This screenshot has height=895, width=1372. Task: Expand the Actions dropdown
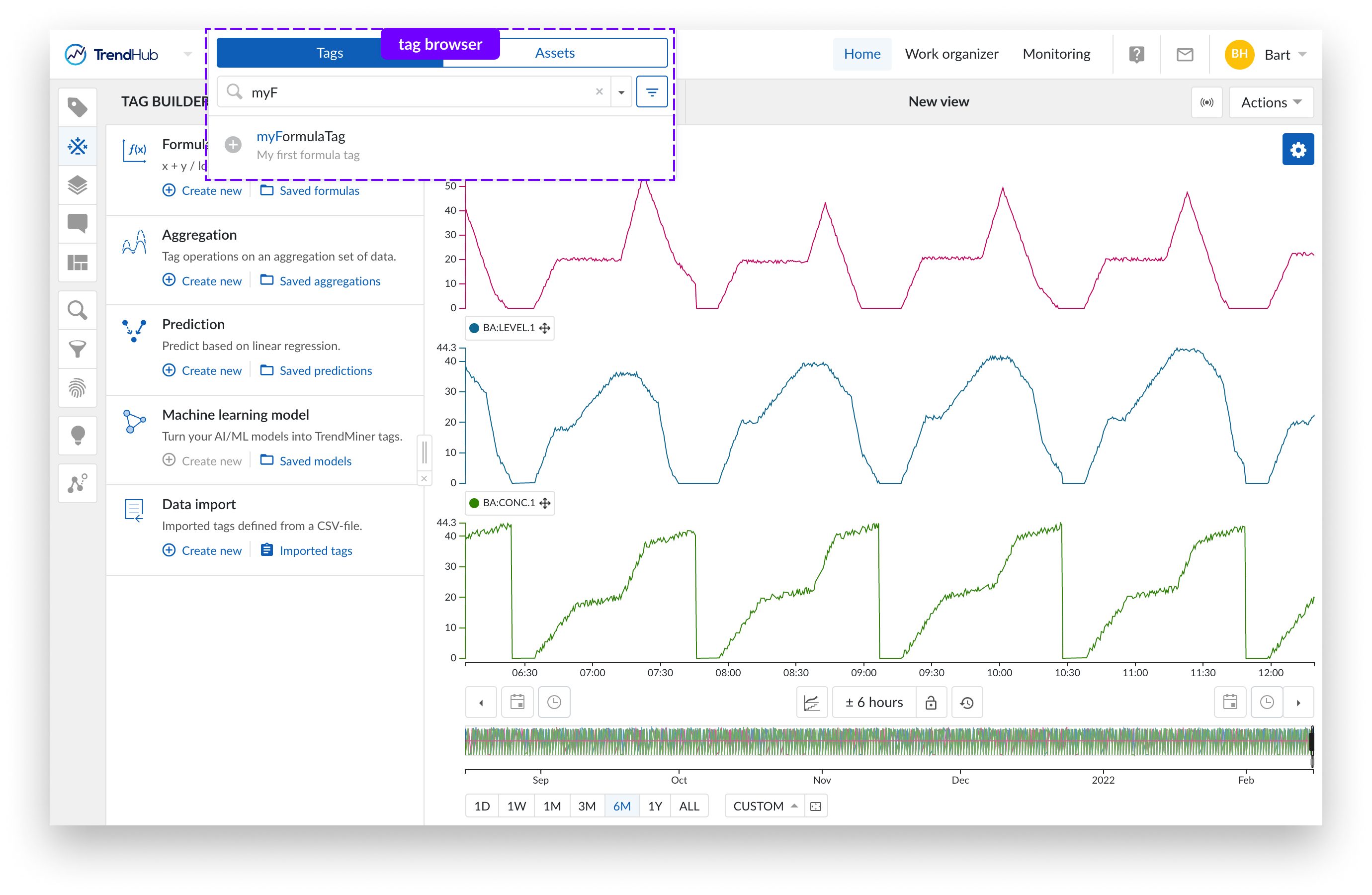point(1271,102)
